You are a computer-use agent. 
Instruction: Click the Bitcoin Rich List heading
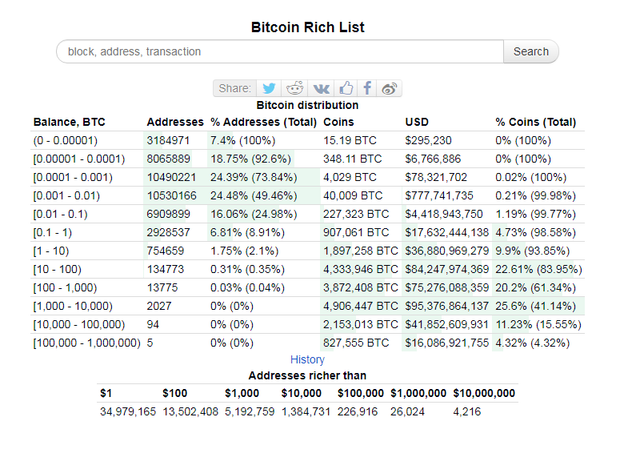(307, 27)
